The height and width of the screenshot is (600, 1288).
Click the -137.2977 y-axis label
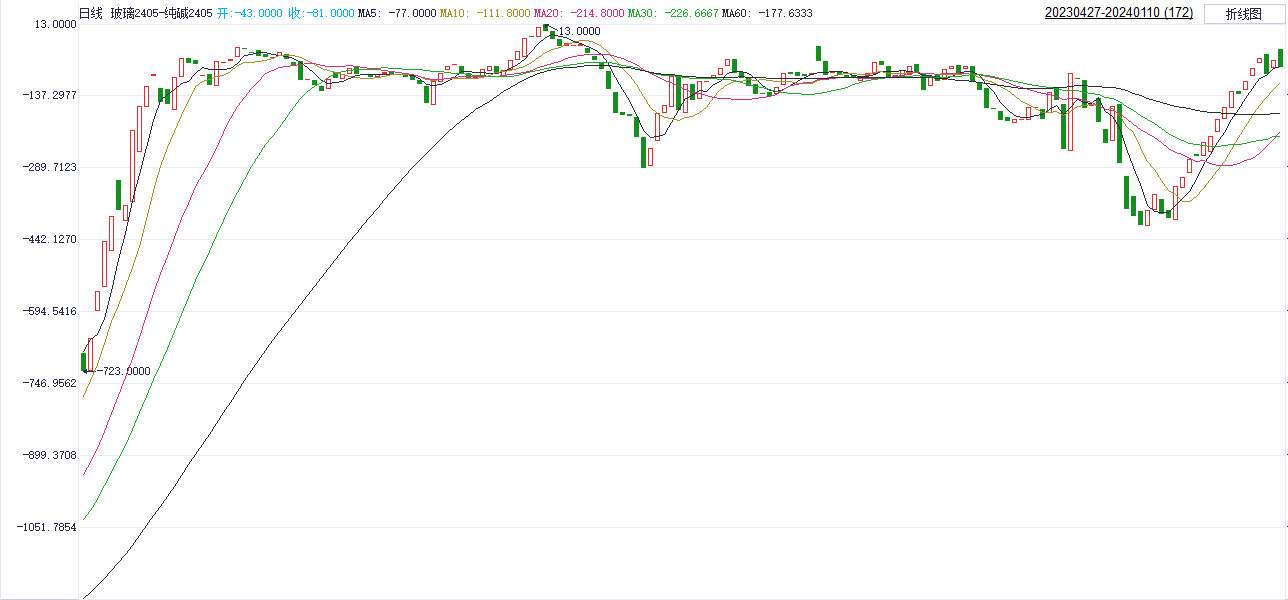(x=48, y=95)
